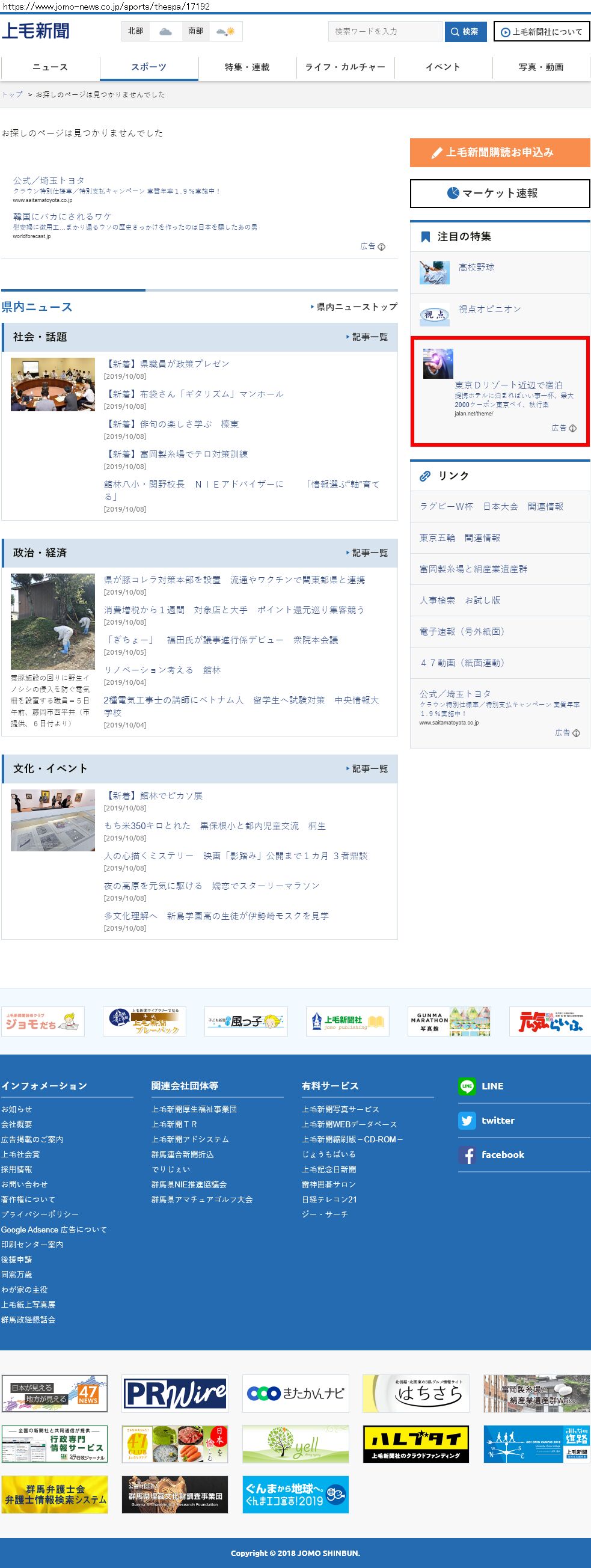Viewport: 591px width, 1568px height.
Task: Open the マーケット速報 button
Action: coord(500,194)
